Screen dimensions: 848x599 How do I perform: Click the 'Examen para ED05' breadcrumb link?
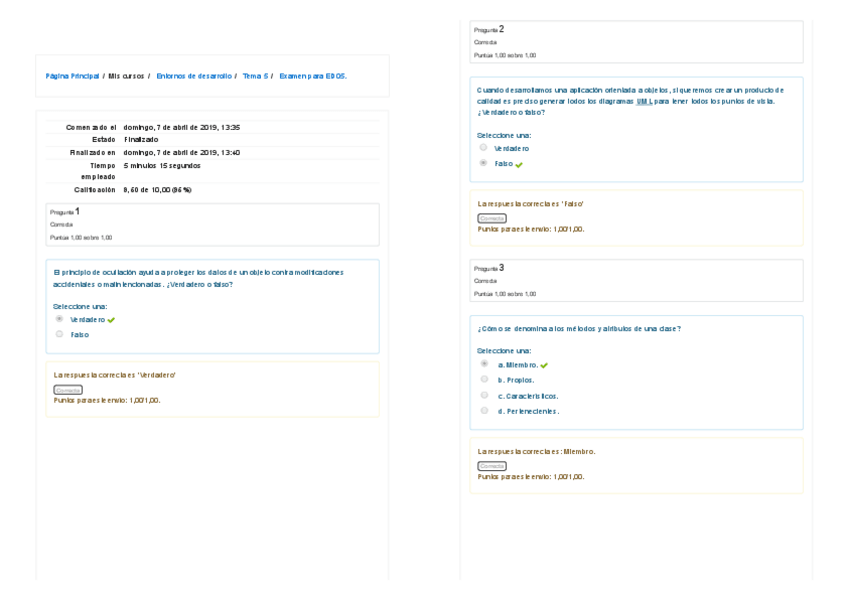pyautogui.click(x=312, y=76)
